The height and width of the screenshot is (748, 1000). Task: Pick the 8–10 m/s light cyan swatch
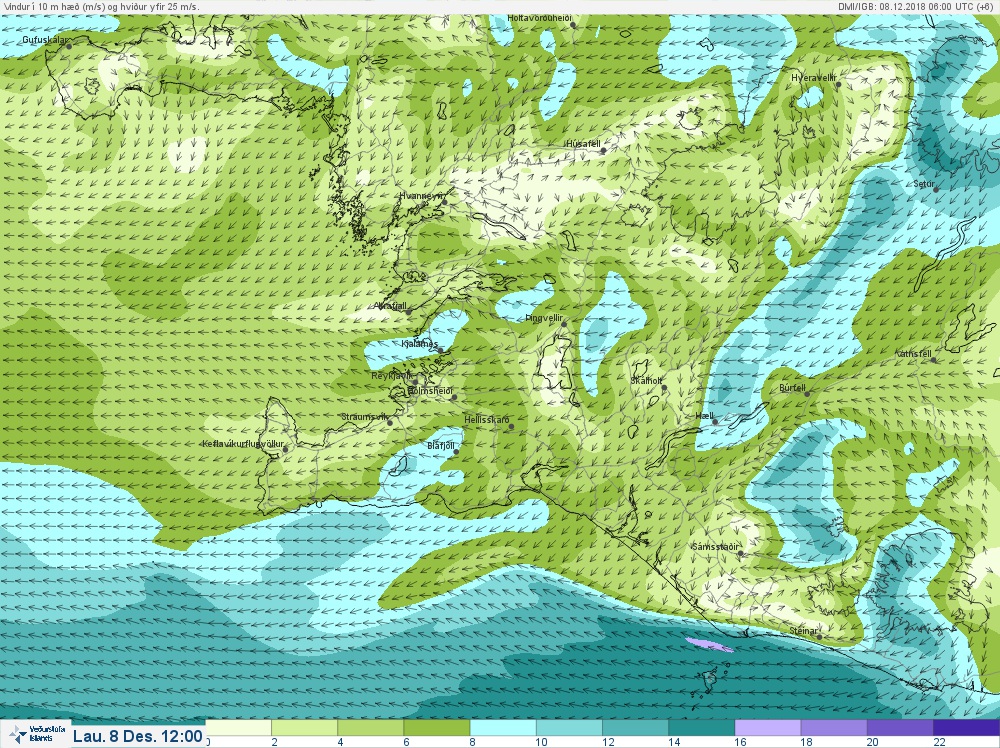(x=503, y=728)
